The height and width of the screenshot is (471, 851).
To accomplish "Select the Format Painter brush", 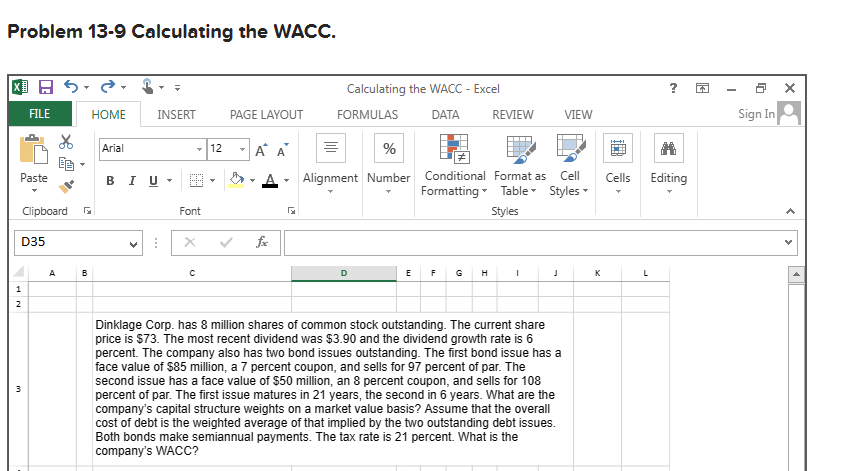I will coord(66,187).
